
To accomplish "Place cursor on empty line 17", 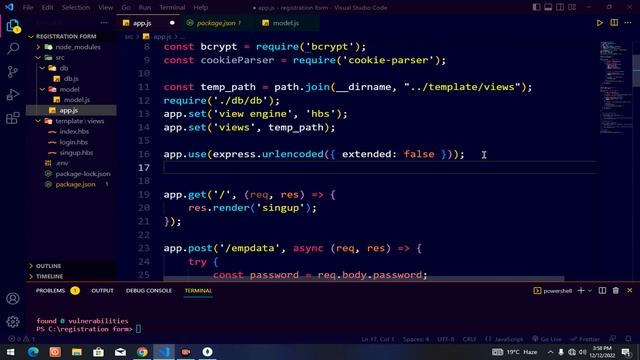I will [380, 168].
